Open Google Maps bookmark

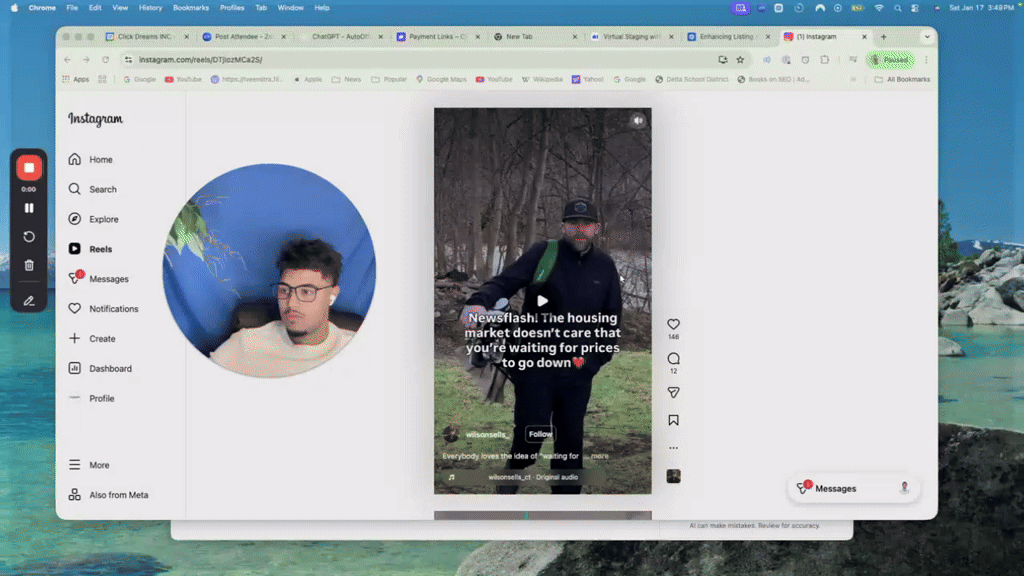[x=441, y=80]
